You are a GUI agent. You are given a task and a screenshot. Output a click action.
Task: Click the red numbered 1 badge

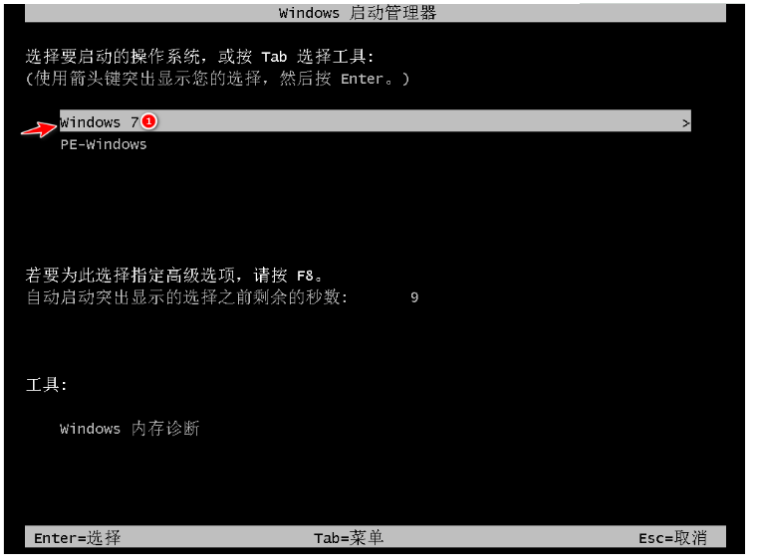tap(149, 121)
